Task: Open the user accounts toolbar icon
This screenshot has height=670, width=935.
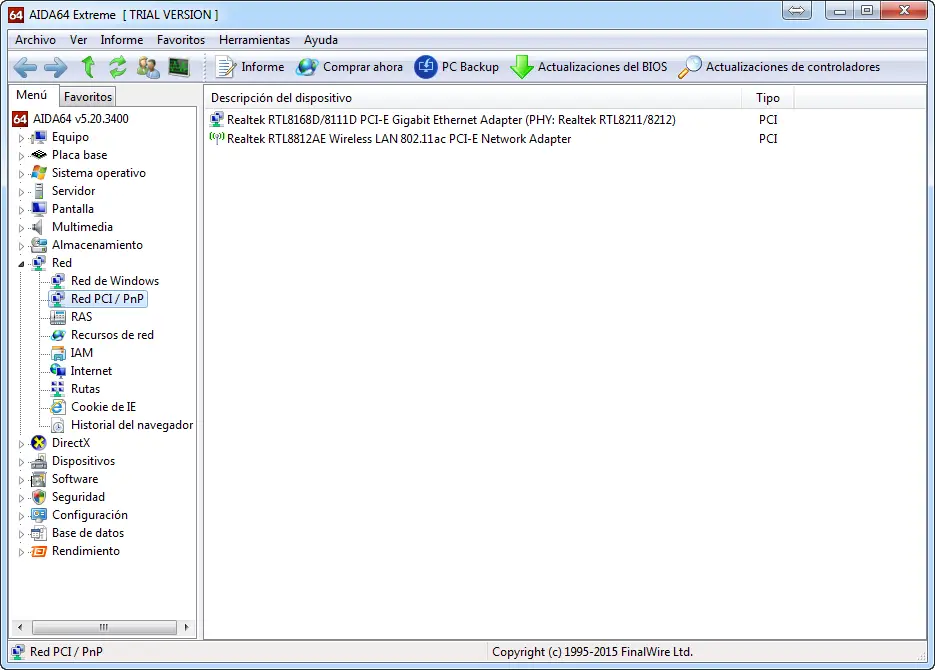Action: tap(148, 67)
